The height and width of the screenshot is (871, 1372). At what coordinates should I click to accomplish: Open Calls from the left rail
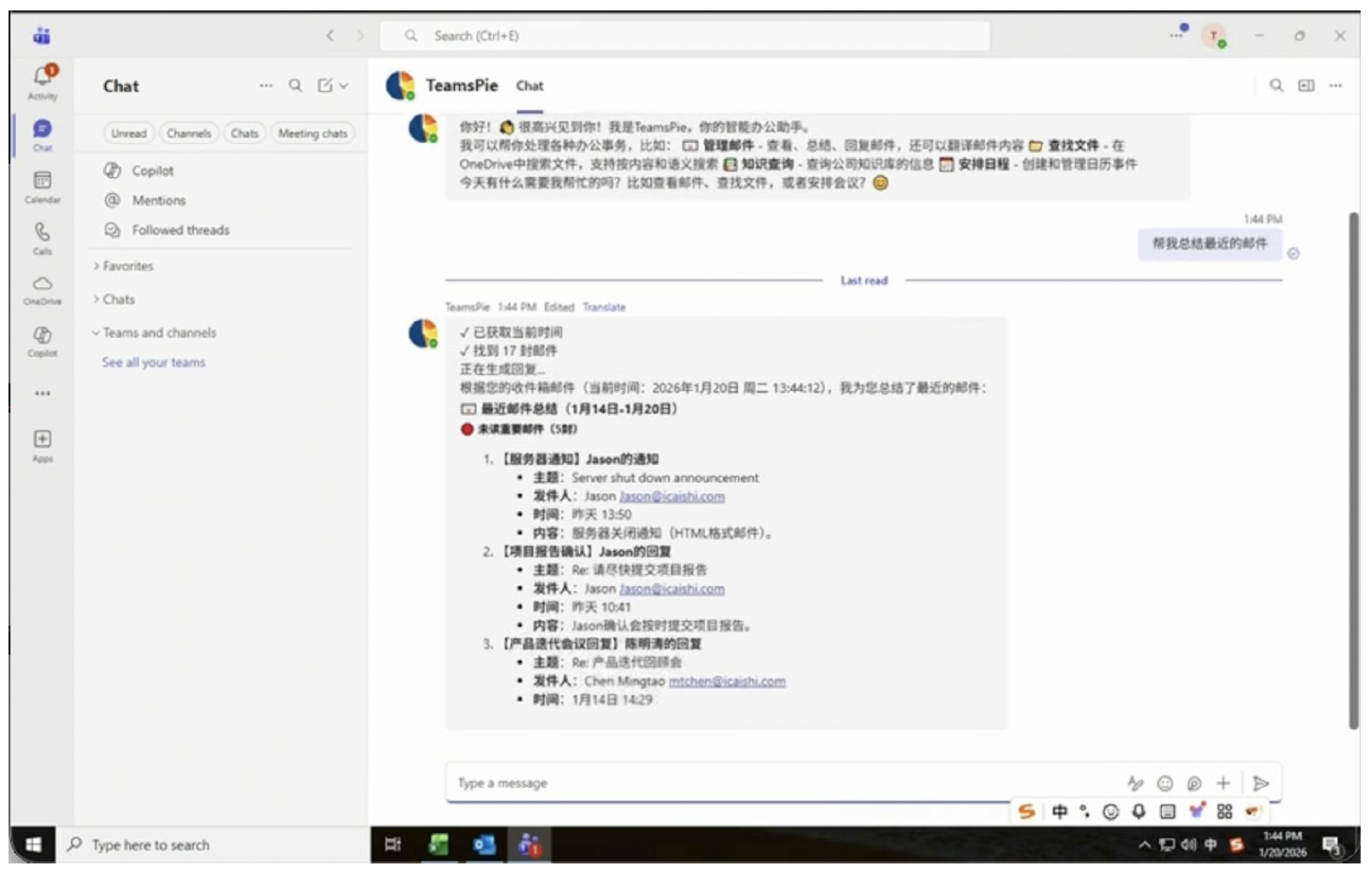point(43,237)
